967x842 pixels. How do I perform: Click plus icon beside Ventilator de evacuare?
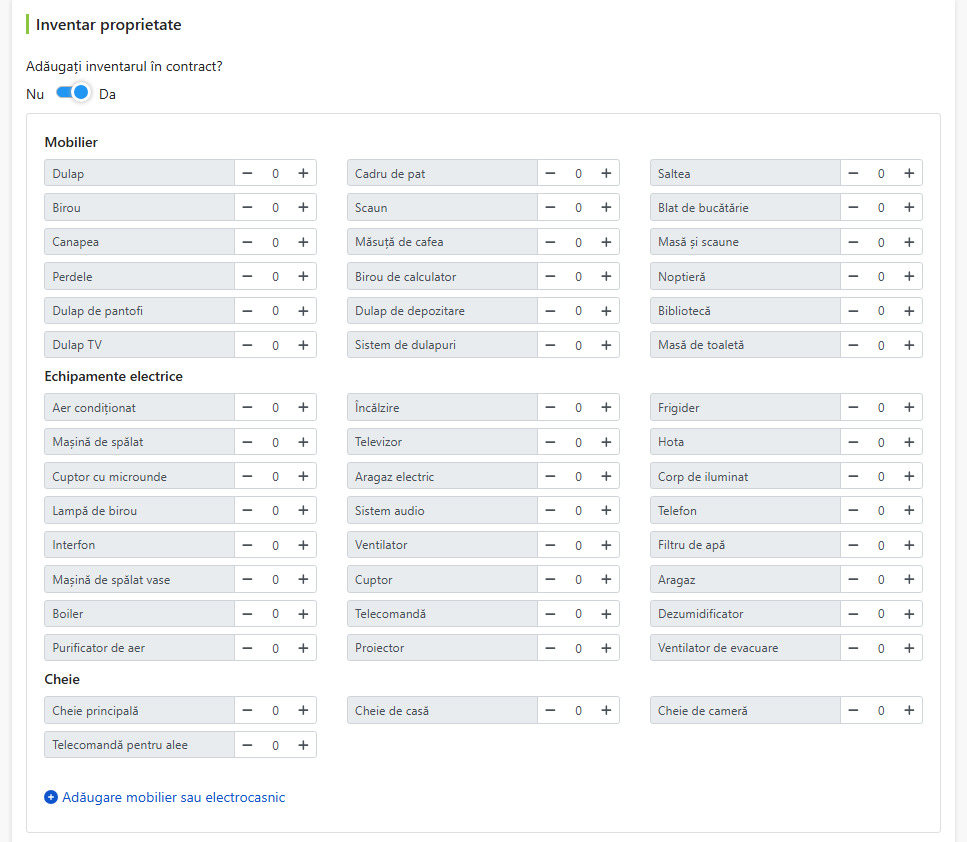pyautogui.click(x=909, y=648)
